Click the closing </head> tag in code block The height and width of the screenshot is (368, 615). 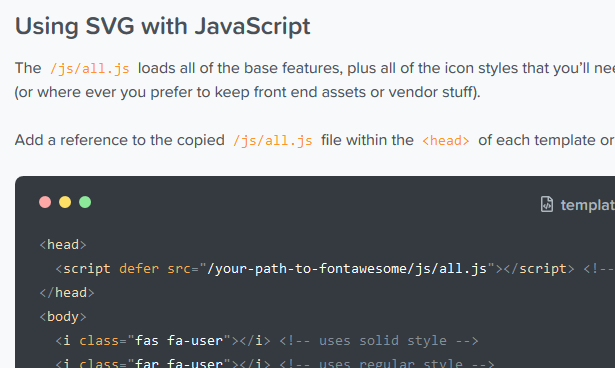click(67, 293)
